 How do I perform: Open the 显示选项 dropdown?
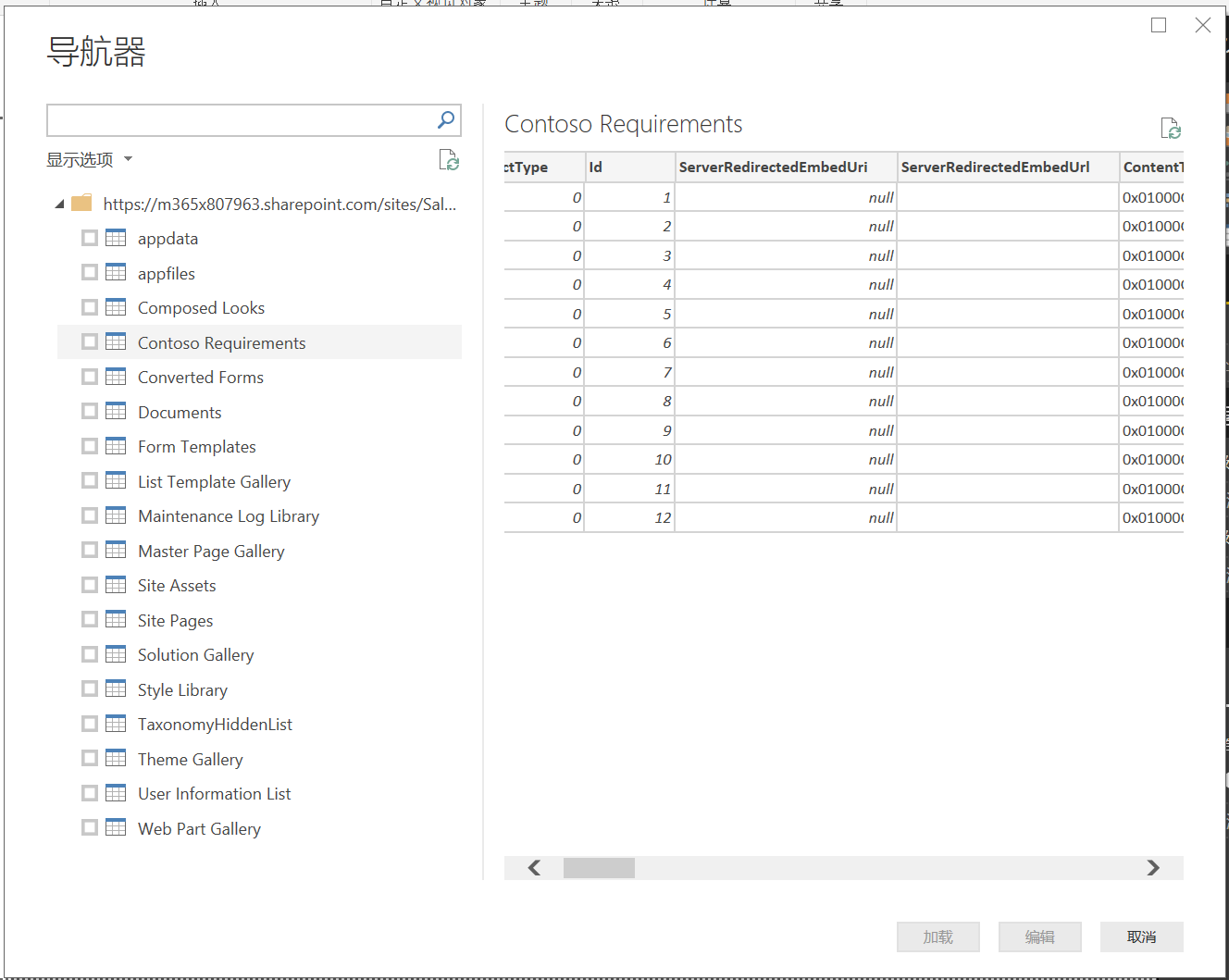point(89,159)
